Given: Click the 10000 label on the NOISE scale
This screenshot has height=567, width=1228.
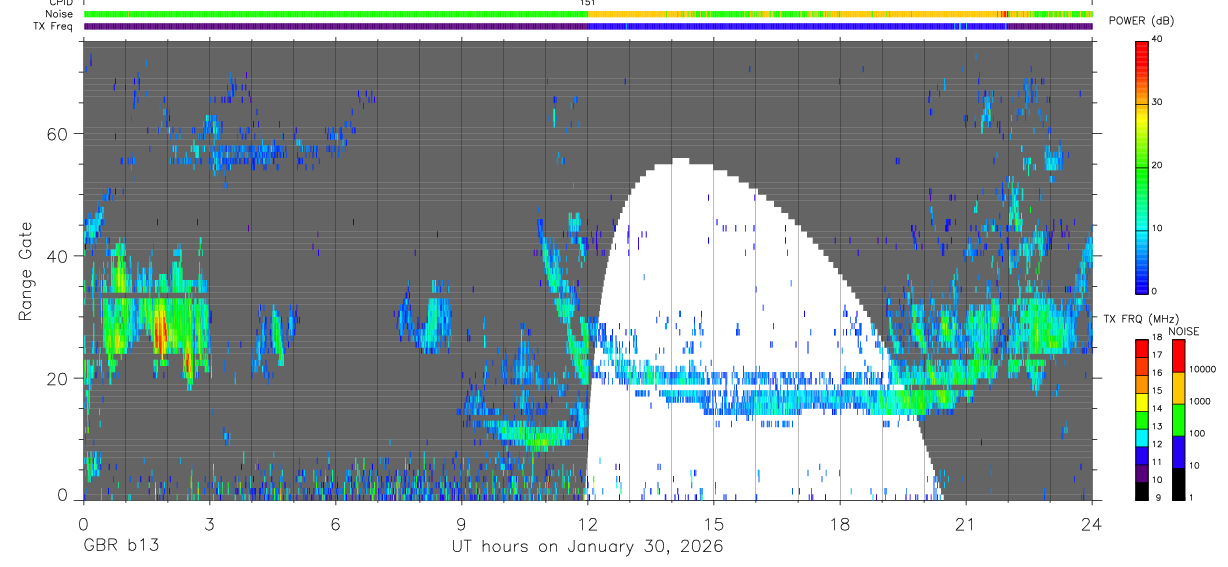Looking at the screenshot, I should [1204, 369].
